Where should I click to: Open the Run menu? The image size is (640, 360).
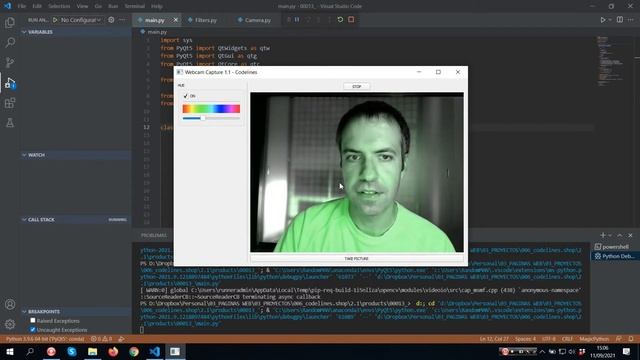click(x=113, y=6)
